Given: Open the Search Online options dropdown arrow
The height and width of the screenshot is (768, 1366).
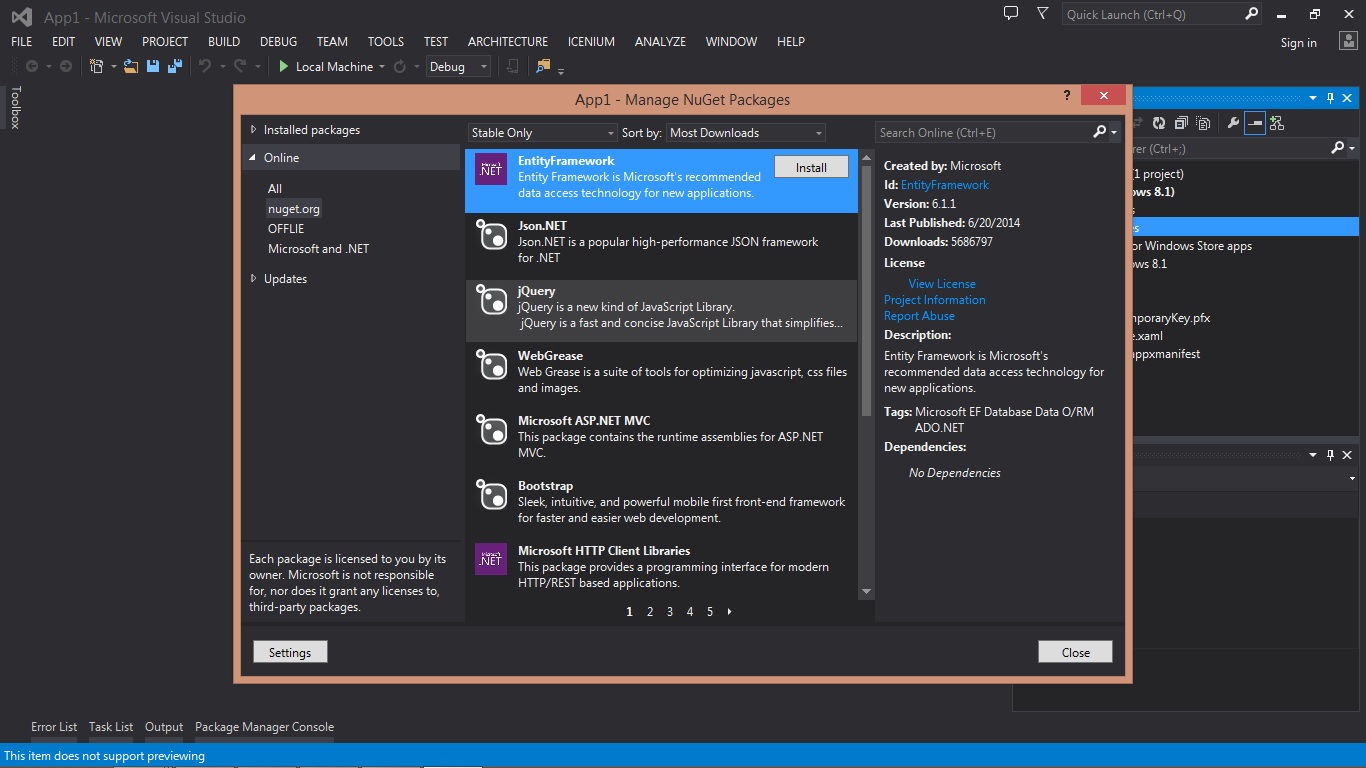Looking at the screenshot, I should (x=1114, y=132).
